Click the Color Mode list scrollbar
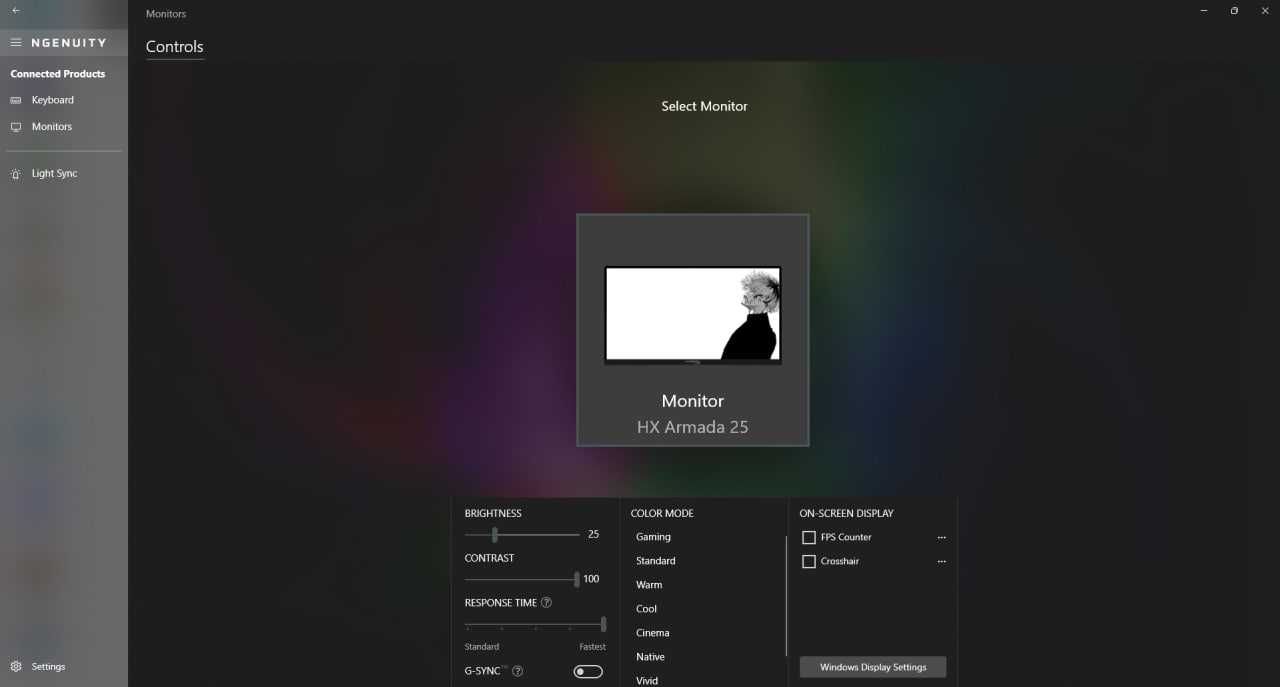This screenshot has height=687, width=1280. point(787,595)
